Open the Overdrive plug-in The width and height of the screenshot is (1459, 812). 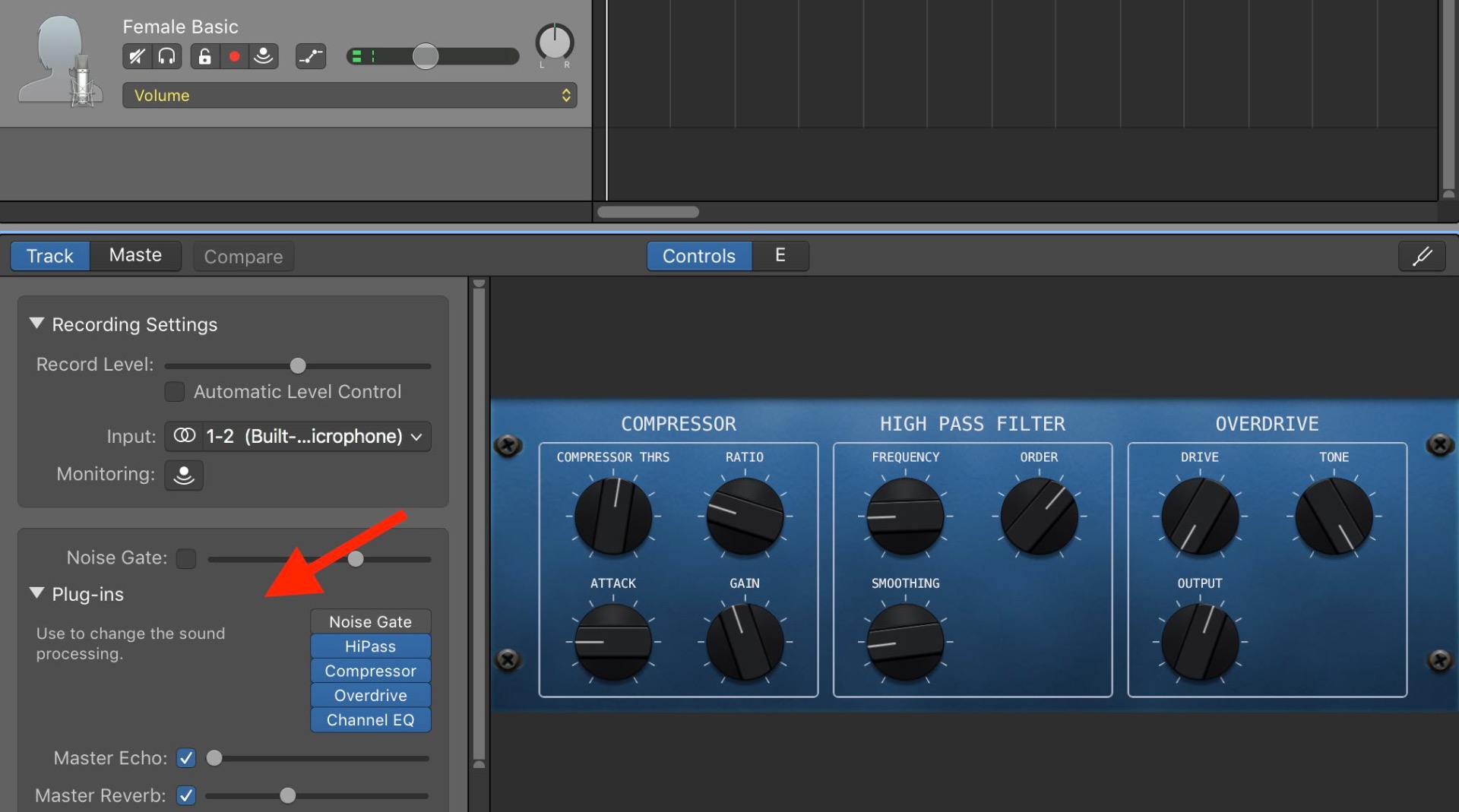[x=371, y=695]
